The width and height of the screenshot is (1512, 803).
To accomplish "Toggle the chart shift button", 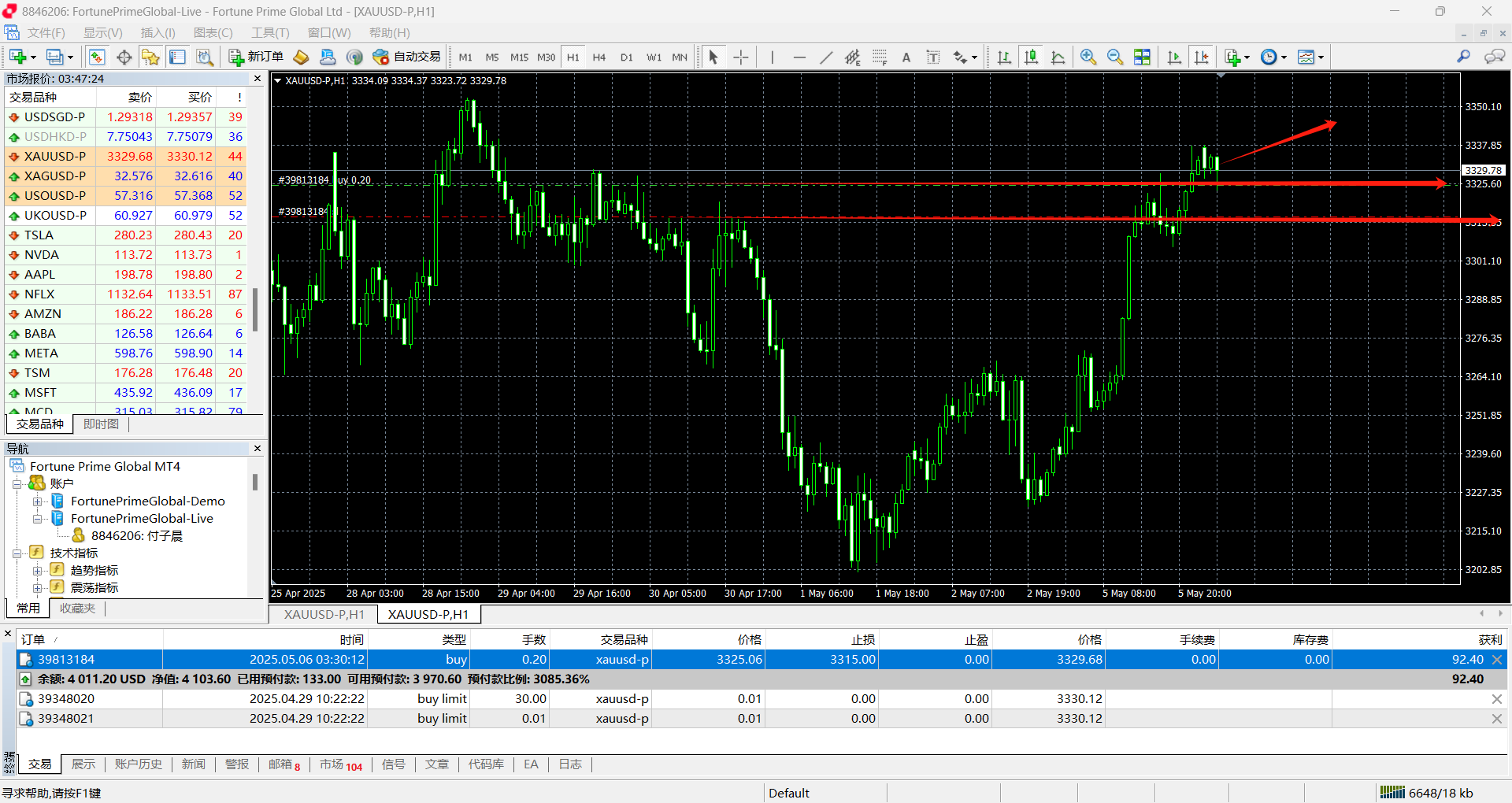I will (x=1201, y=57).
